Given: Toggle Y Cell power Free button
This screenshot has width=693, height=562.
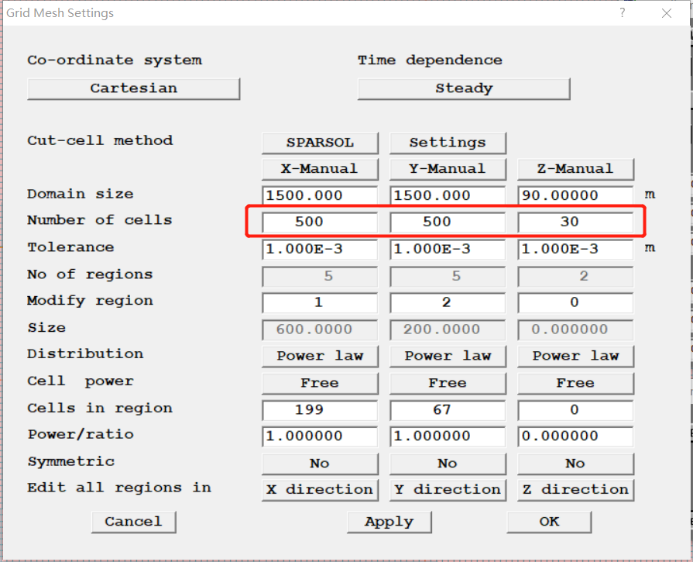Looking at the screenshot, I should [x=448, y=384].
